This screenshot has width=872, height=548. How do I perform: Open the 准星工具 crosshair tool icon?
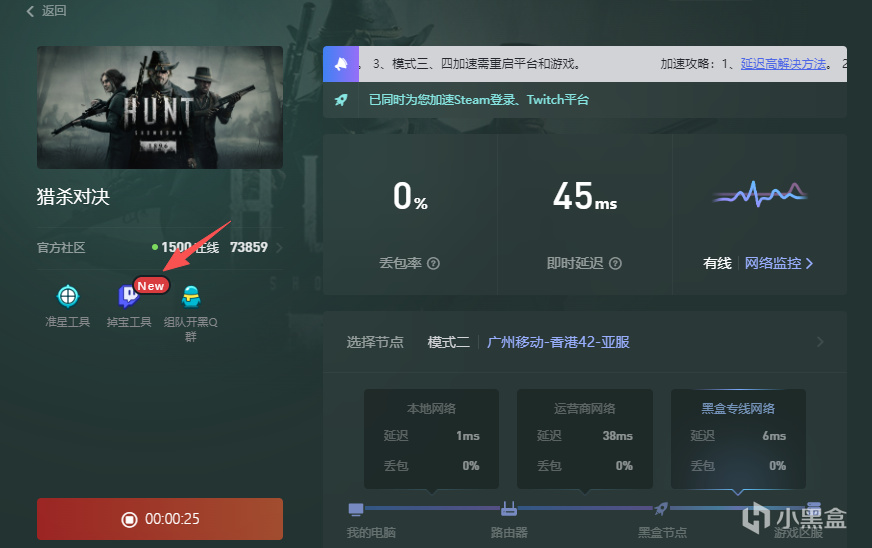[x=68, y=296]
